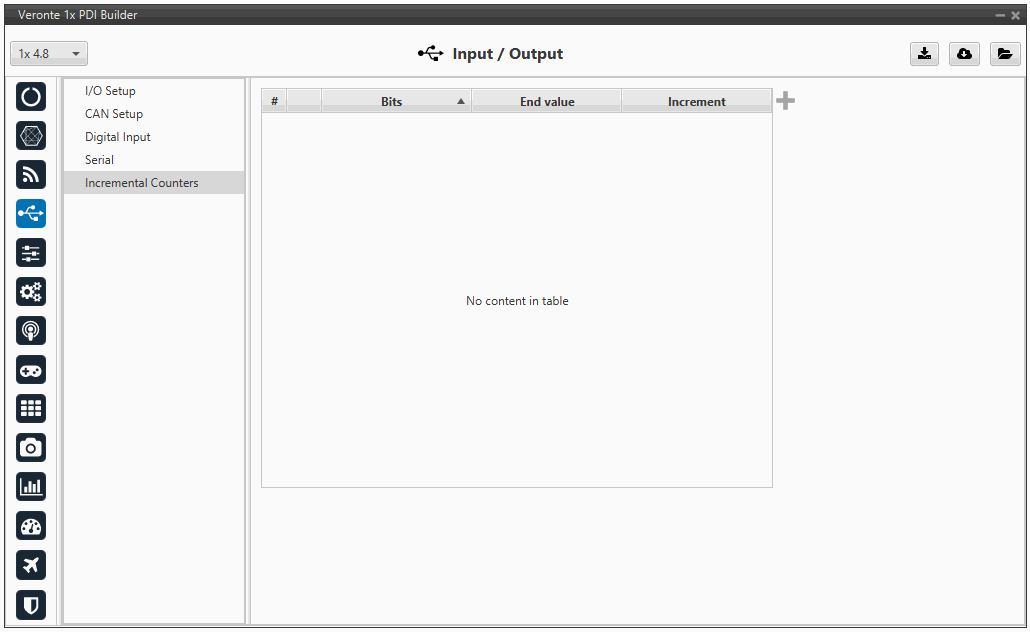Expand the 1x 4.8 version dropdown
Screen dimensions: 1030x632
(49, 54)
